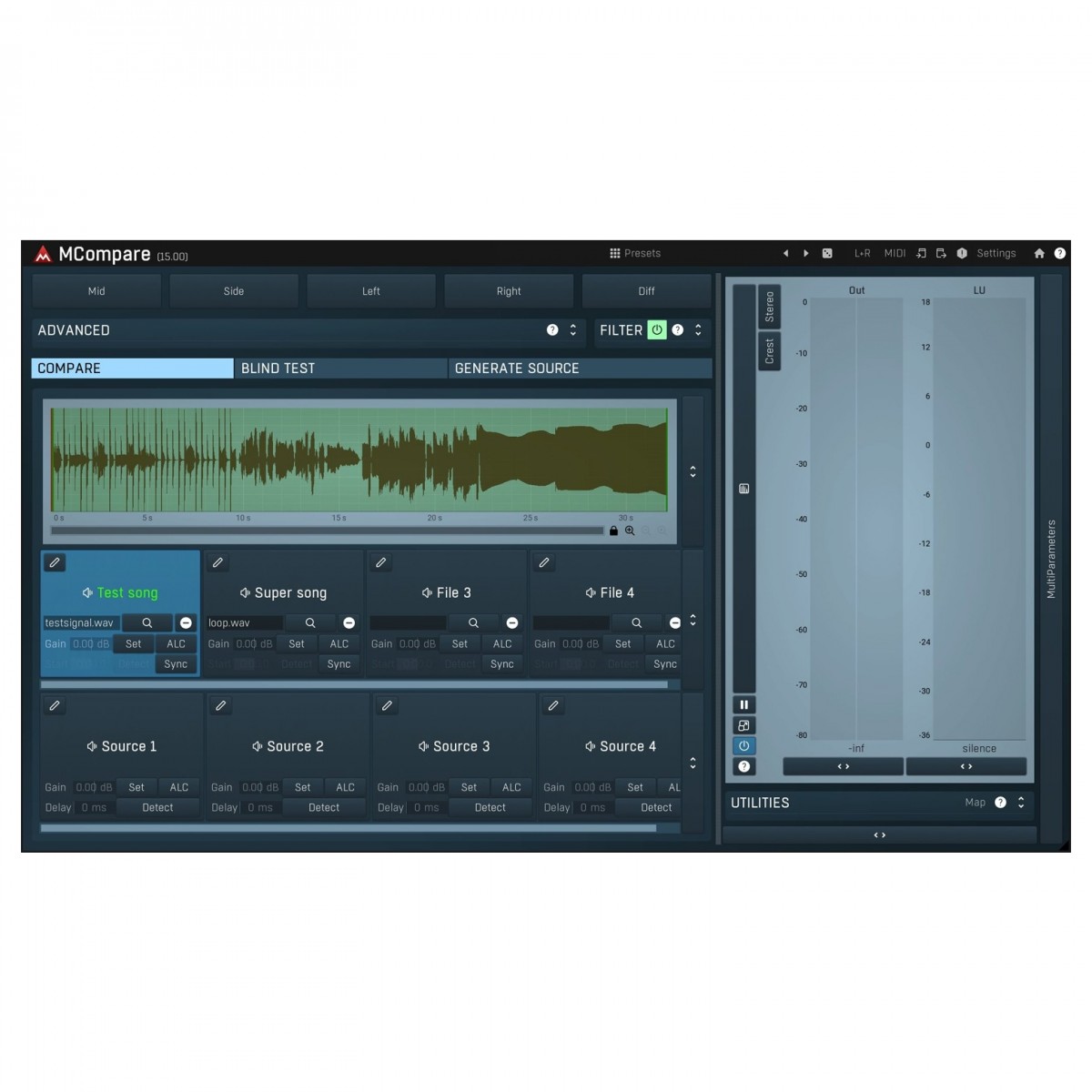This screenshot has width=1092, height=1092.
Task: Edit Test song slot with pencil icon
Action: click(x=55, y=563)
